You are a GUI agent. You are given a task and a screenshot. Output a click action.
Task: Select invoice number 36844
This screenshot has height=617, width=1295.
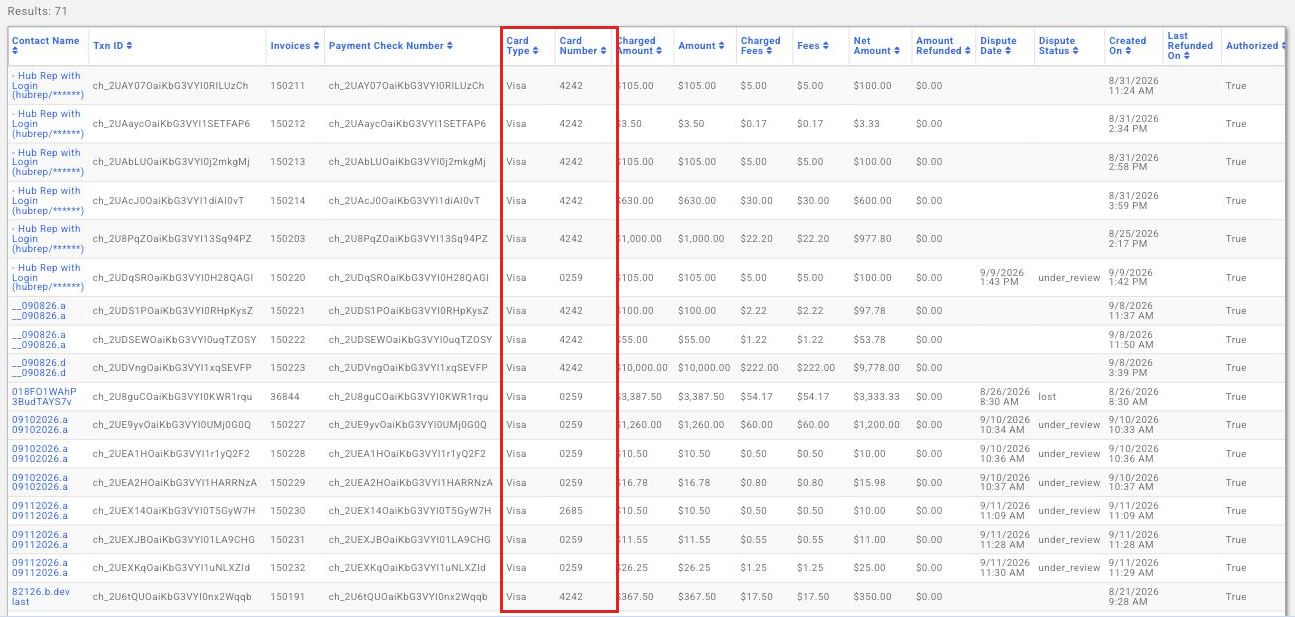tap(284, 397)
